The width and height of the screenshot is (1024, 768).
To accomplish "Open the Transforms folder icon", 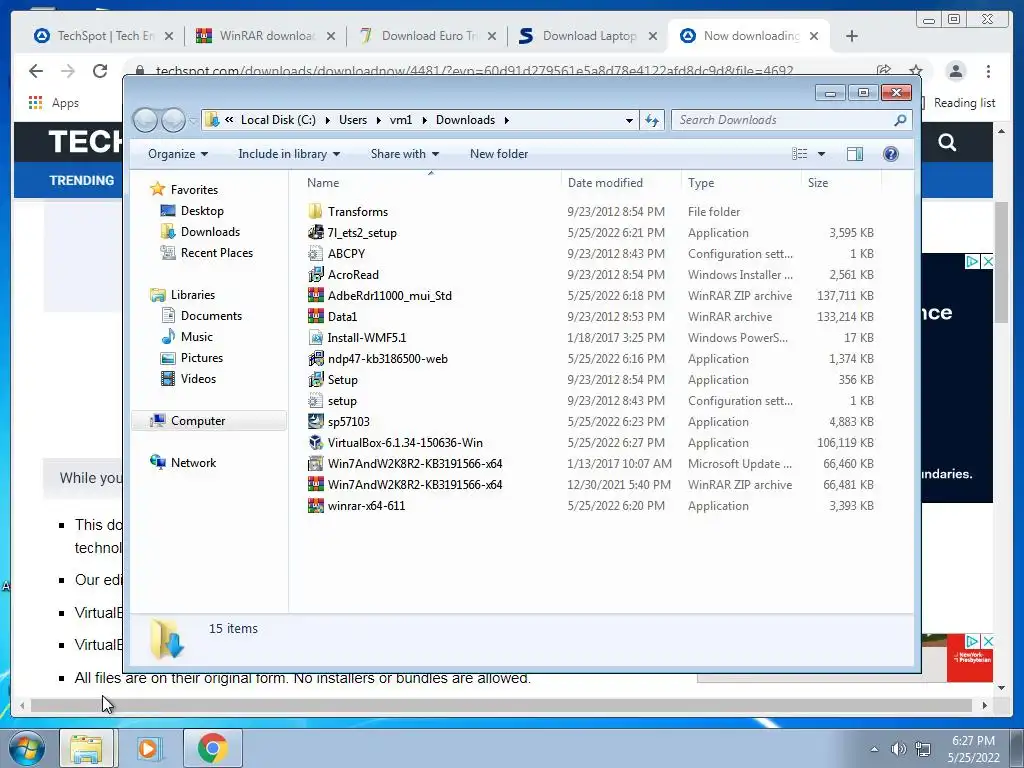I will [x=315, y=212].
